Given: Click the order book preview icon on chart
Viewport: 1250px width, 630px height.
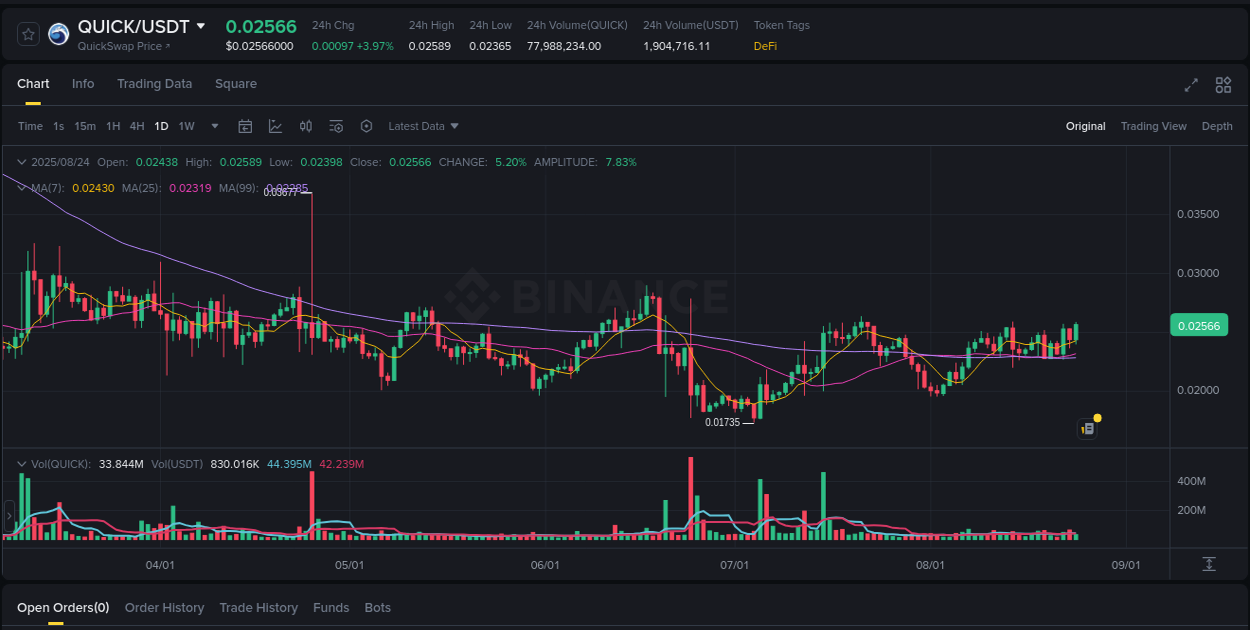Looking at the screenshot, I should [1087, 427].
